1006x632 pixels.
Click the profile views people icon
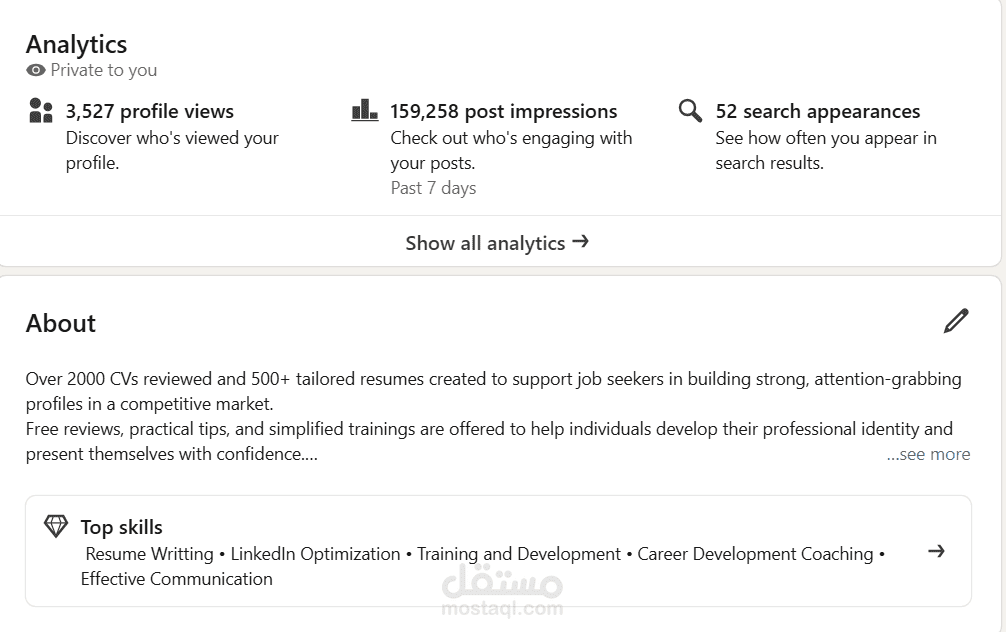pos(41,110)
